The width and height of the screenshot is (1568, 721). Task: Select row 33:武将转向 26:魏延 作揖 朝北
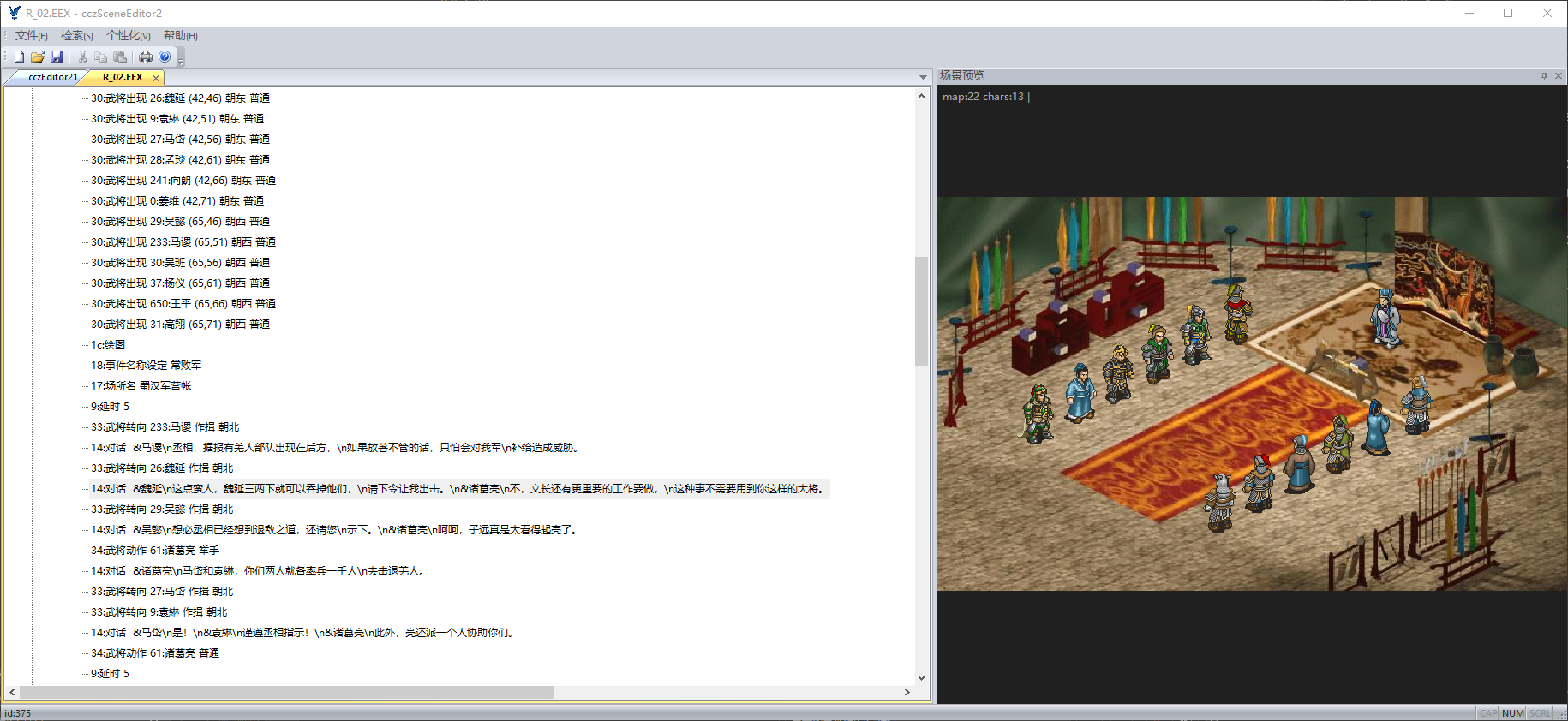pos(162,468)
